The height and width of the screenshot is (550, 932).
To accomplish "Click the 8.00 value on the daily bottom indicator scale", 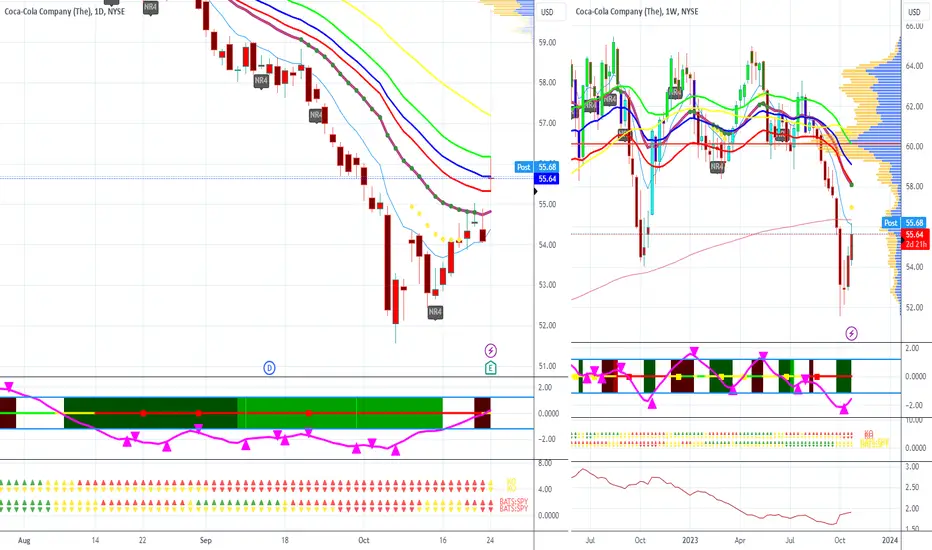I will point(544,463).
